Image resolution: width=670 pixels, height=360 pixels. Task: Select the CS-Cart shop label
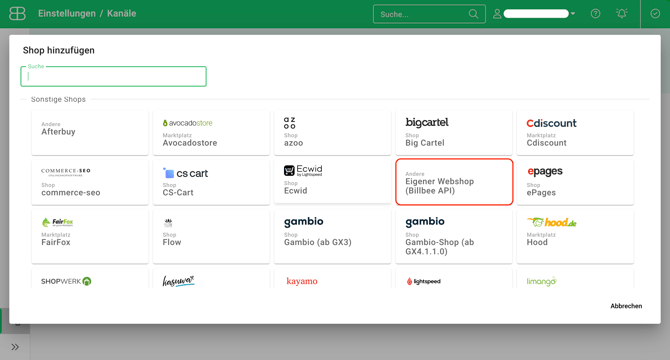click(178, 193)
